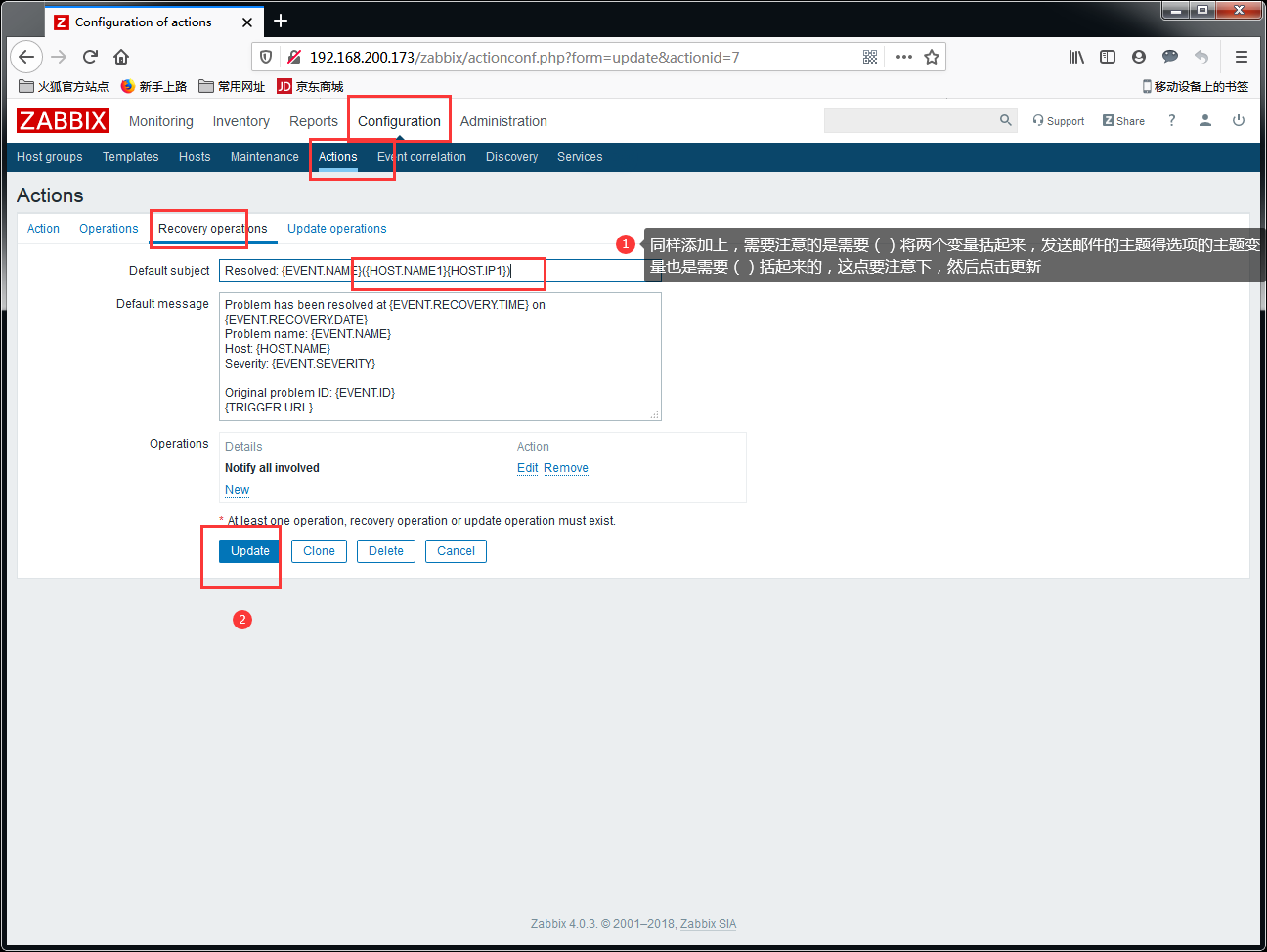Viewport: 1267px width, 952px height.
Task: Open the Firefox hamburger menu
Action: pyautogui.click(x=1242, y=57)
